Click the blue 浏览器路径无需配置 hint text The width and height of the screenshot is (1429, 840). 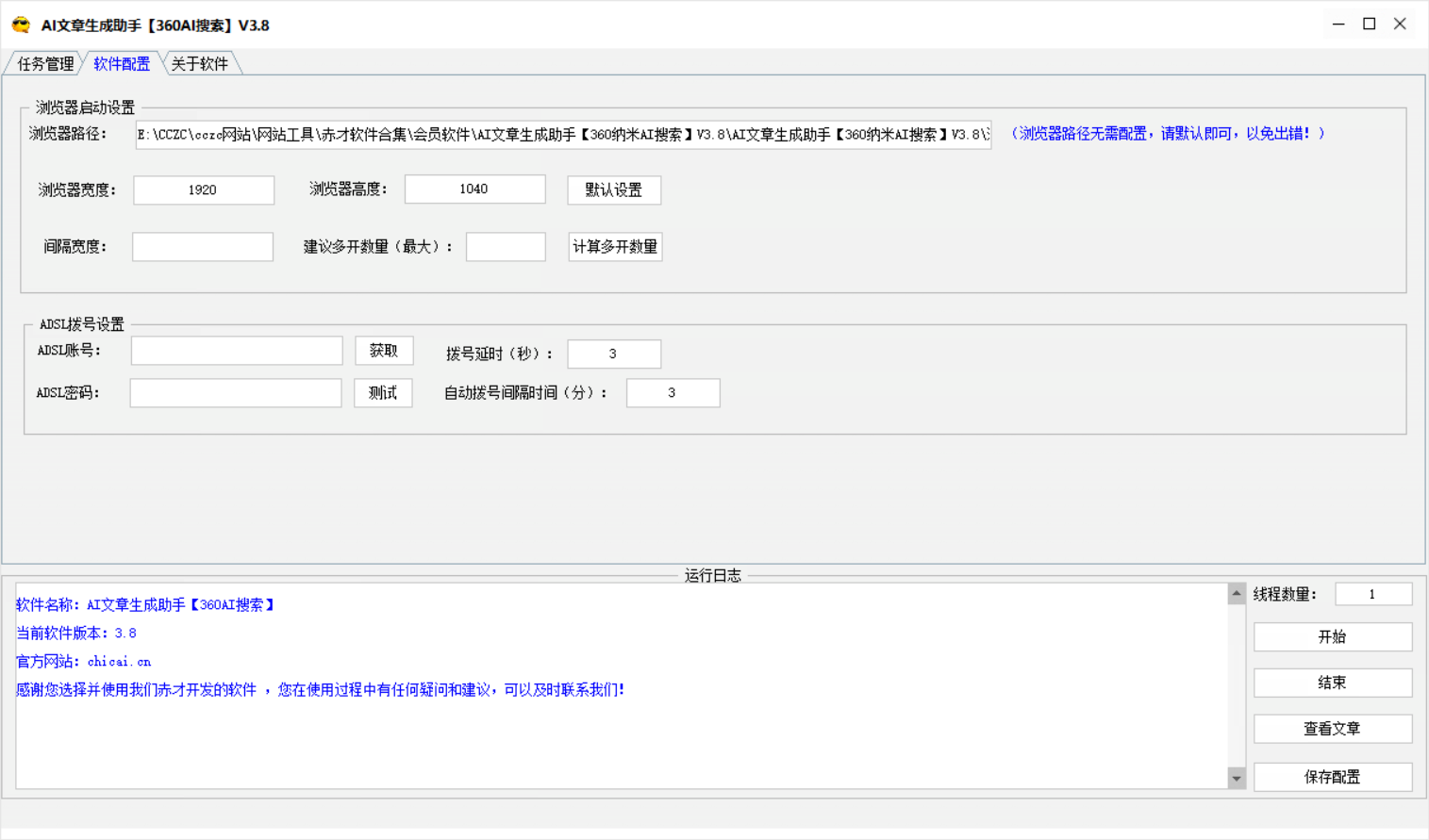1168,134
